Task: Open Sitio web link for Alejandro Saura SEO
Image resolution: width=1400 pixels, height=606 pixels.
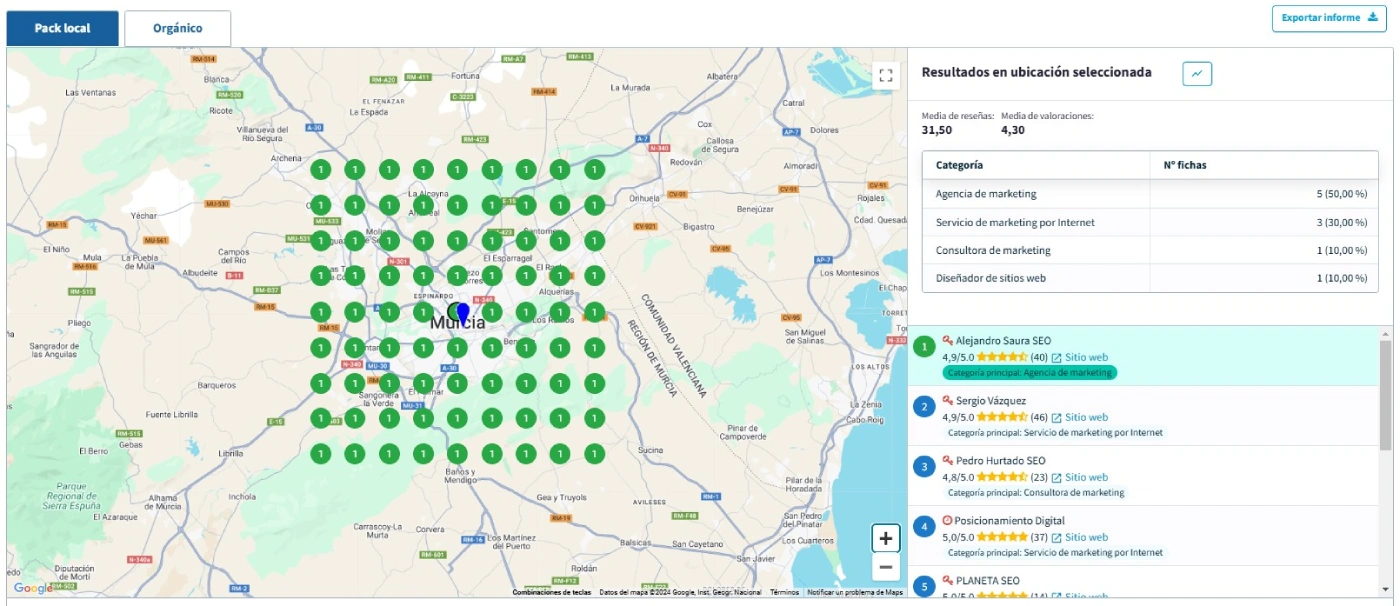Action: click(x=1086, y=357)
